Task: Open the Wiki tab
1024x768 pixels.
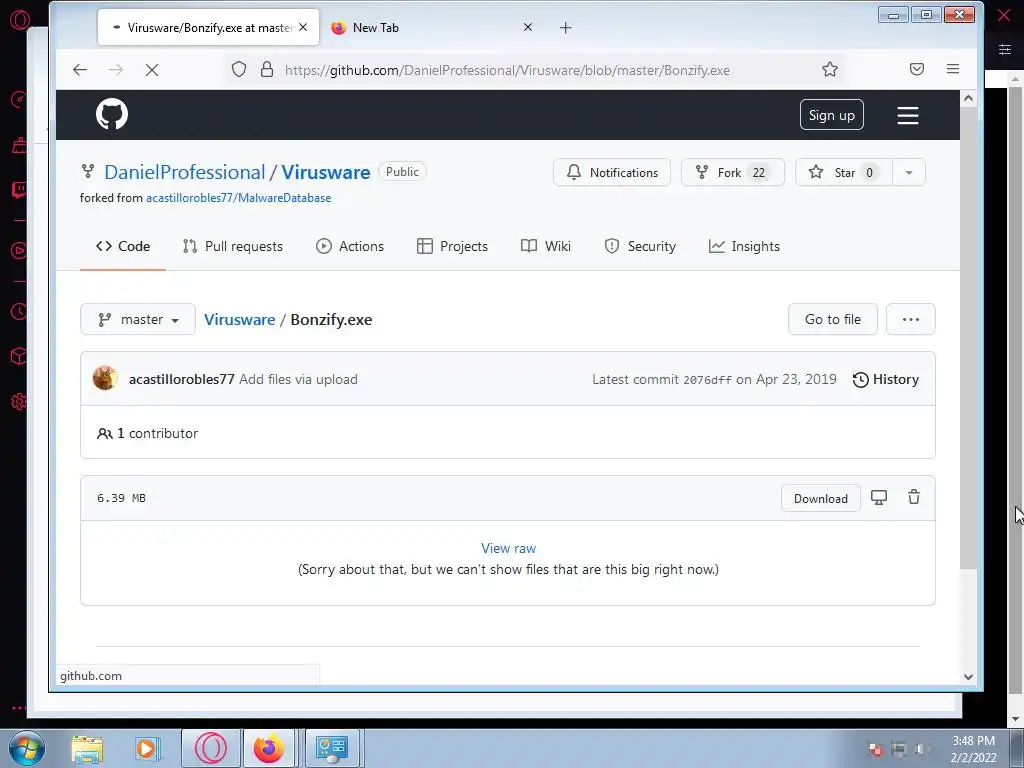Action: coord(545,246)
